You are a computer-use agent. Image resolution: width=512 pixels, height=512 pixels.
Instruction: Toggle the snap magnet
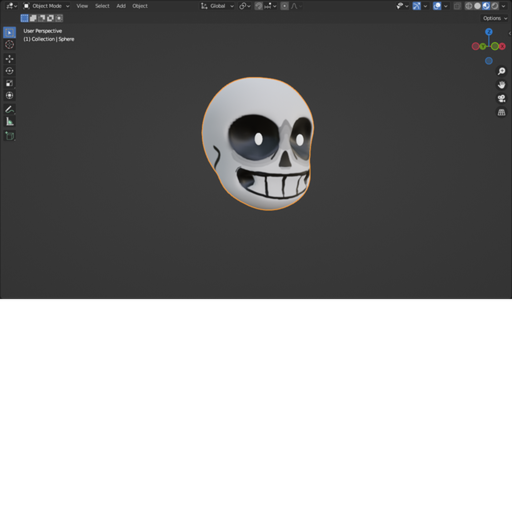coord(259,6)
